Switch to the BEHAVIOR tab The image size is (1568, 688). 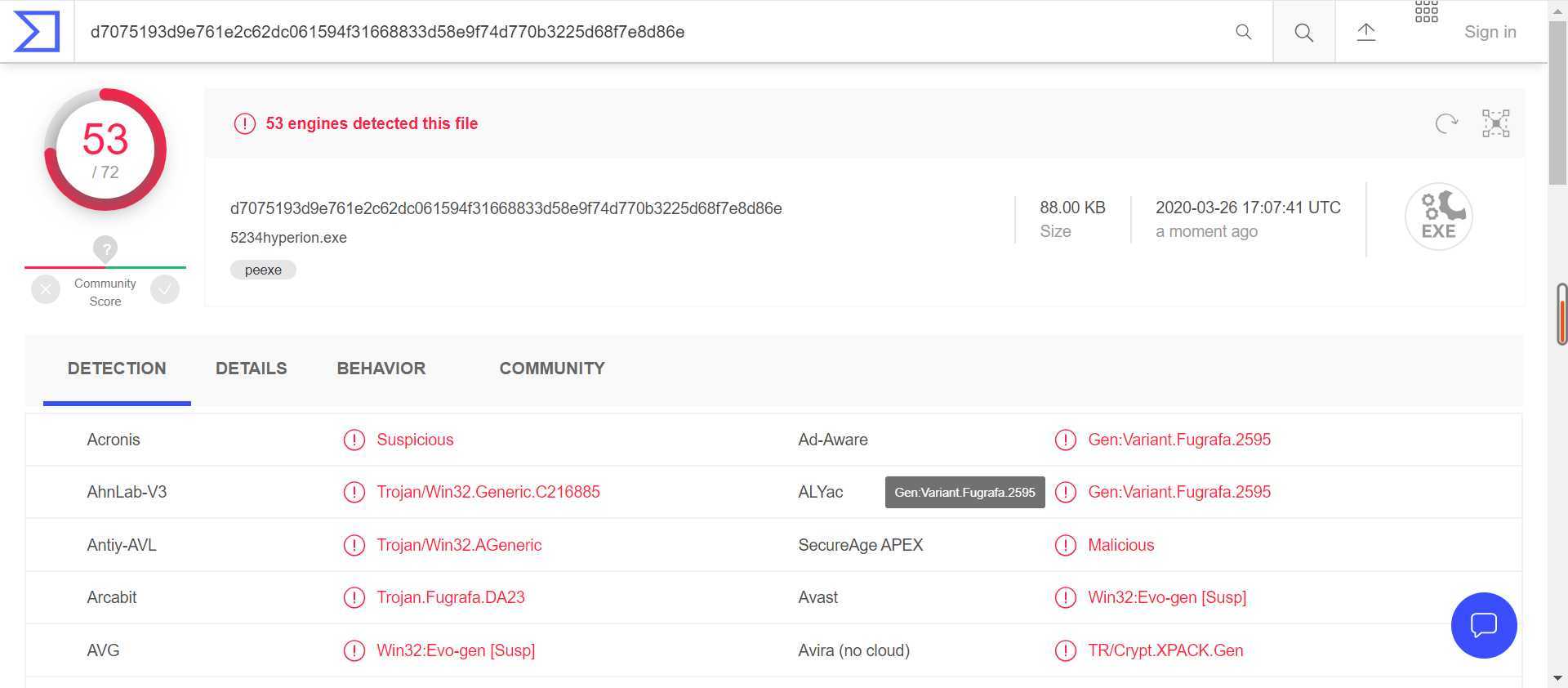[x=381, y=369]
